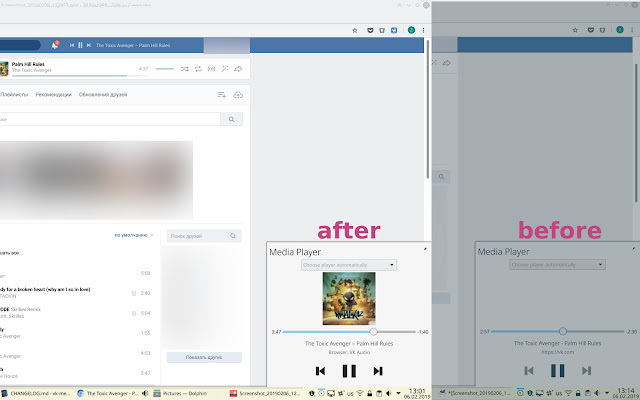640x400 pixels.
Task: Click next track in after Media Player
Action: tap(378, 371)
